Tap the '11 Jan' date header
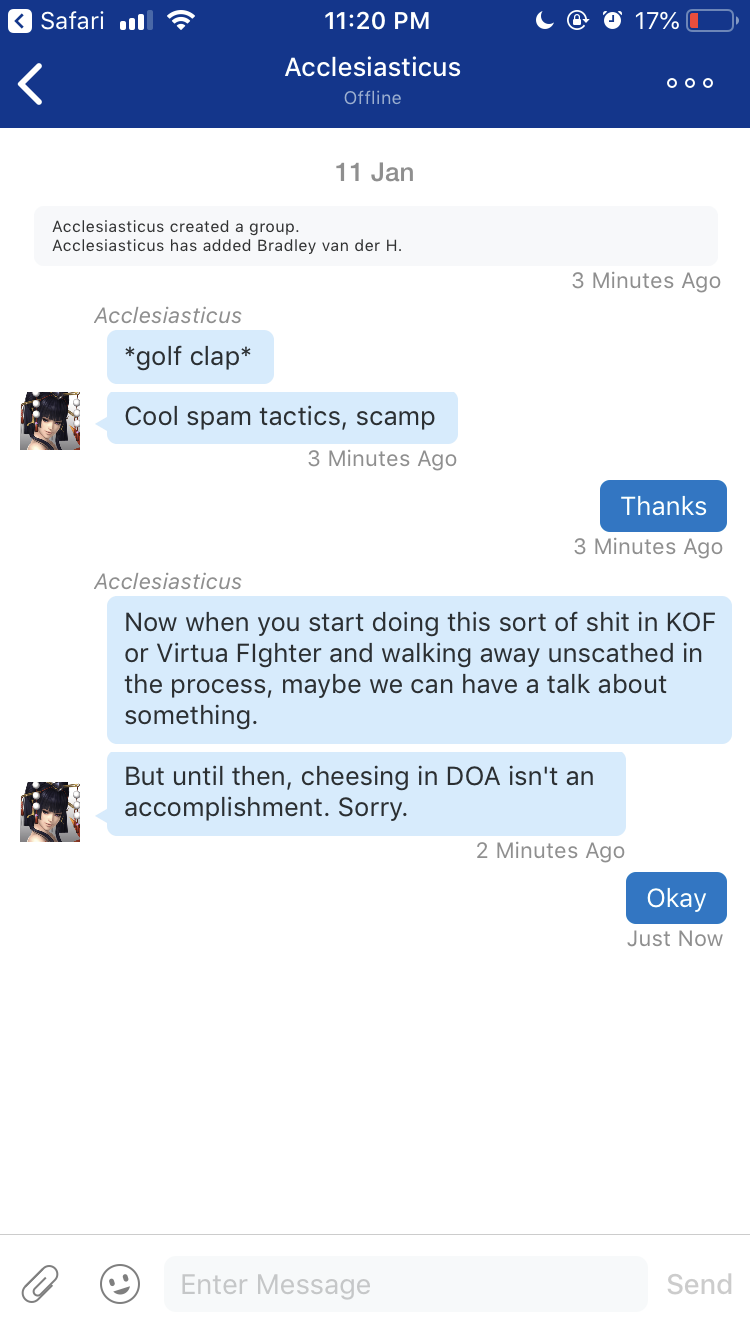750x1334 pixels. [374, 173]
